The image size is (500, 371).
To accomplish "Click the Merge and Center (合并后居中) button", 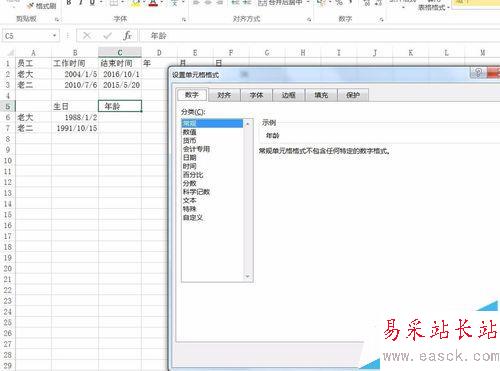I will [280, 3].
